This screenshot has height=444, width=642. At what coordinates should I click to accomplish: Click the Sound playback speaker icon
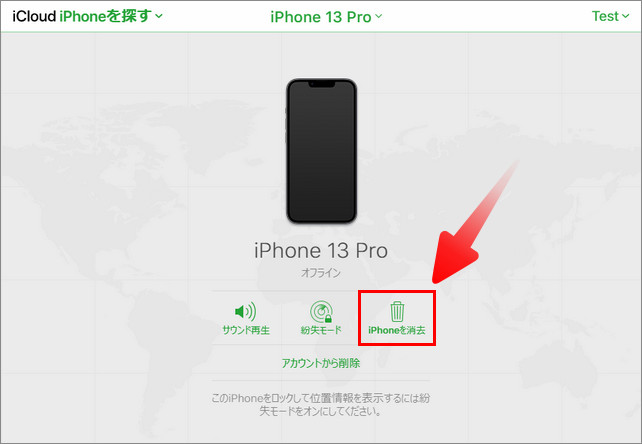coord(245,312)
